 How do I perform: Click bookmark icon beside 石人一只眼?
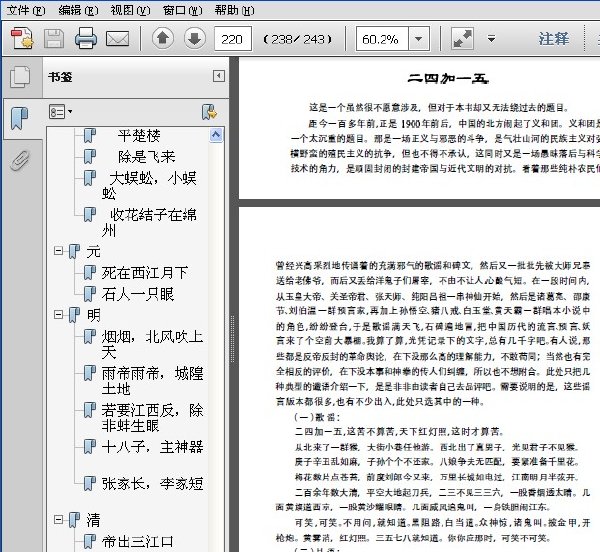[x=90, y=294]
